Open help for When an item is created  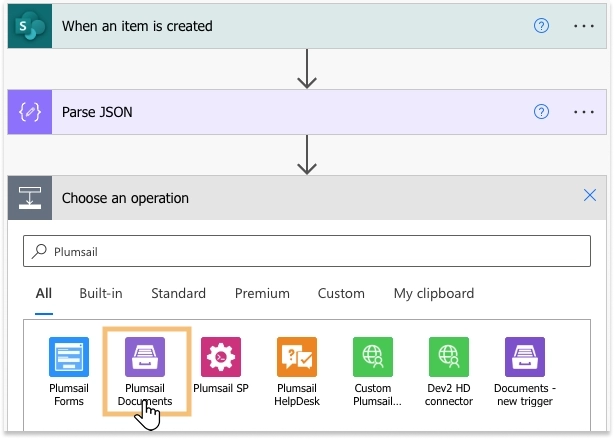coord(541,26)
